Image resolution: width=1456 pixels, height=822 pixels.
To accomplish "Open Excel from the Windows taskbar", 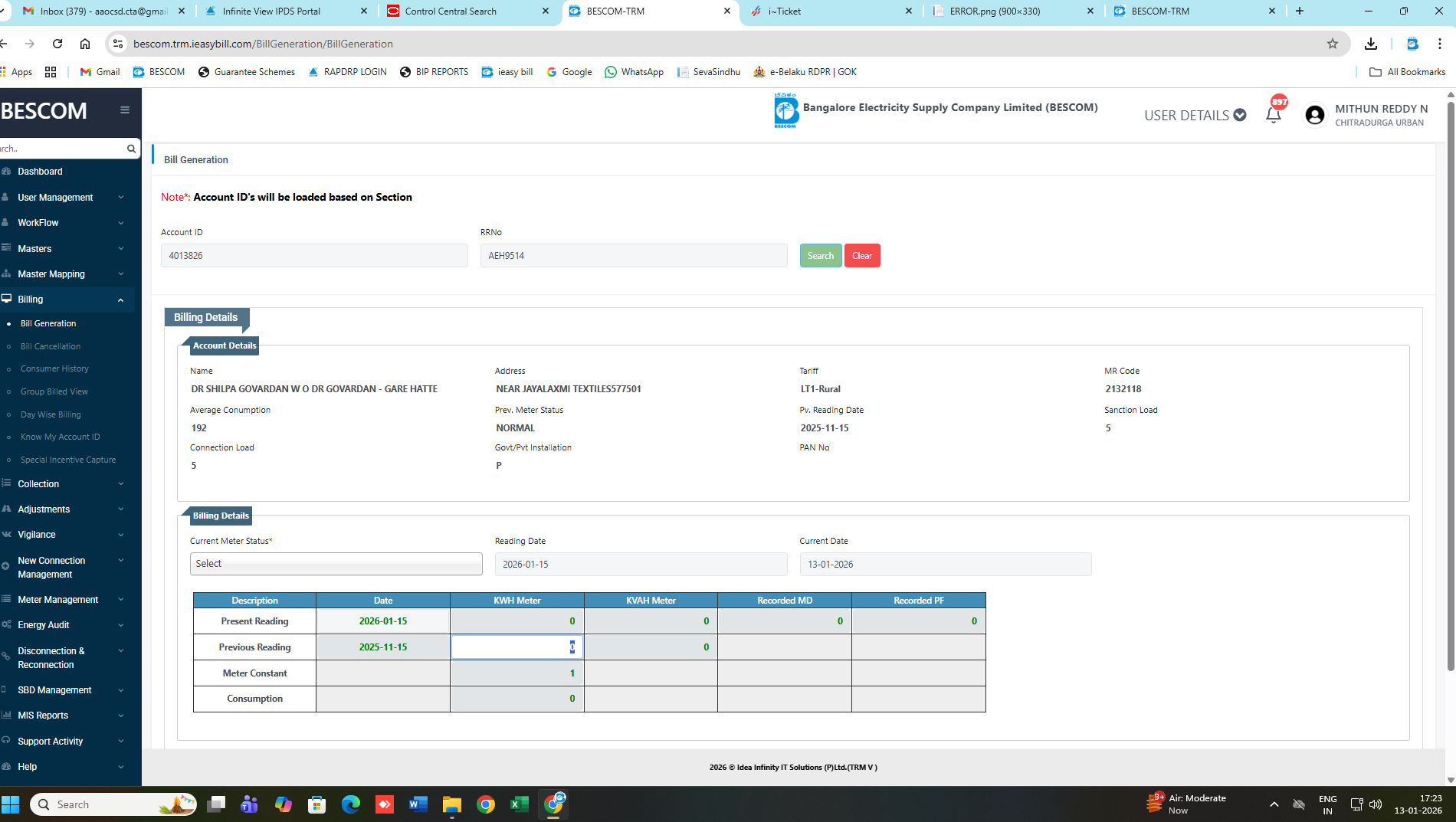I will pos(519,804).
